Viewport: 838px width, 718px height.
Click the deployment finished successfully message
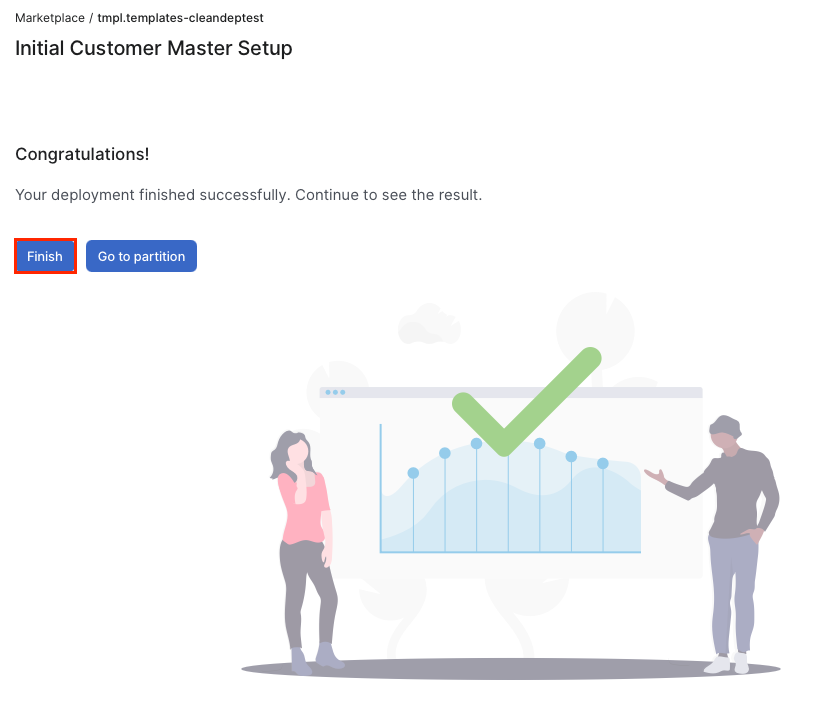(x=248, y=195)
